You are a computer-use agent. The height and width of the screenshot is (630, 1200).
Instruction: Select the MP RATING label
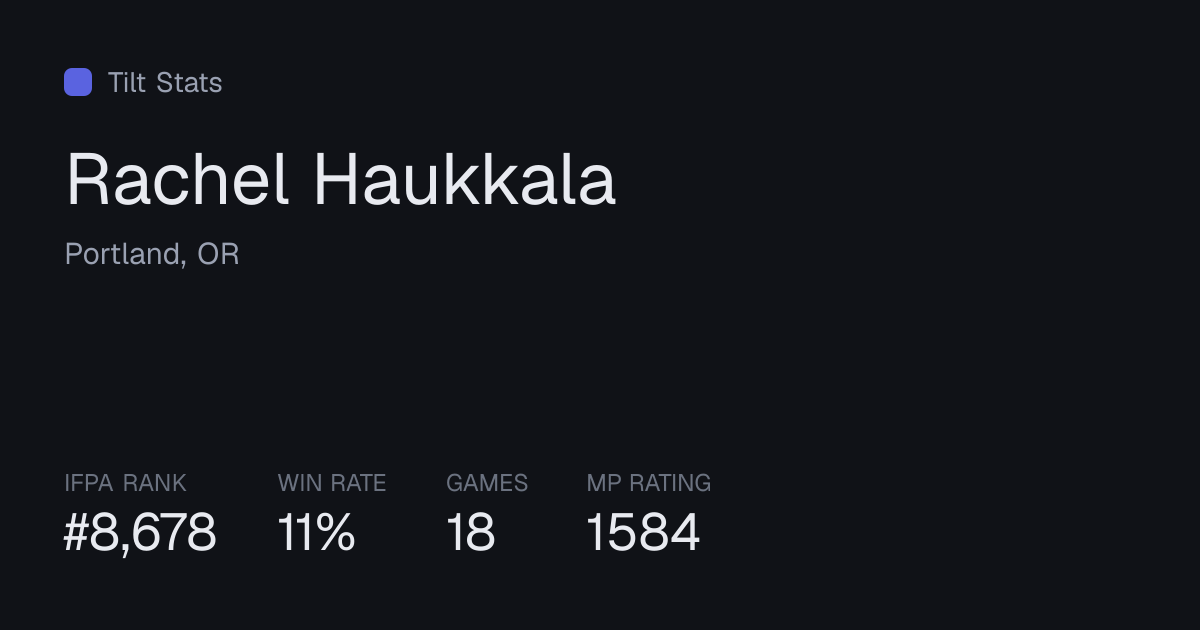pos(649,483)
